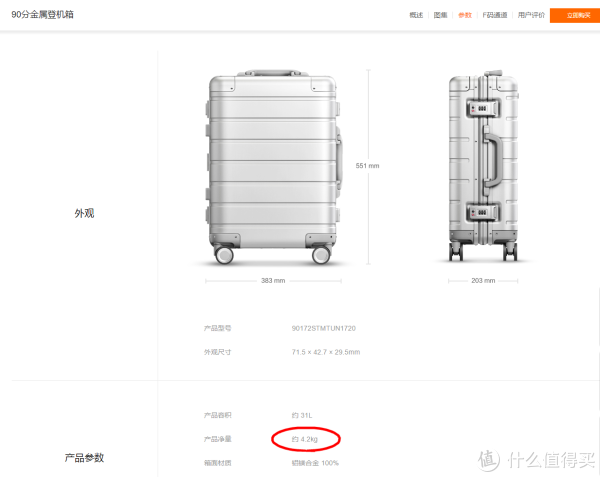Click the 383 mm width label

click(x=273, y=280)
